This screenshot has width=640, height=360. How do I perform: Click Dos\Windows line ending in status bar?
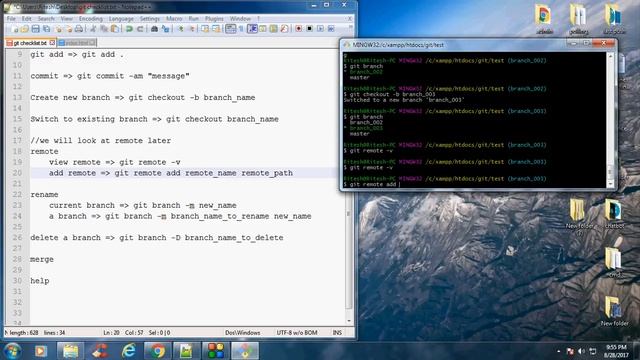(242, 333)
